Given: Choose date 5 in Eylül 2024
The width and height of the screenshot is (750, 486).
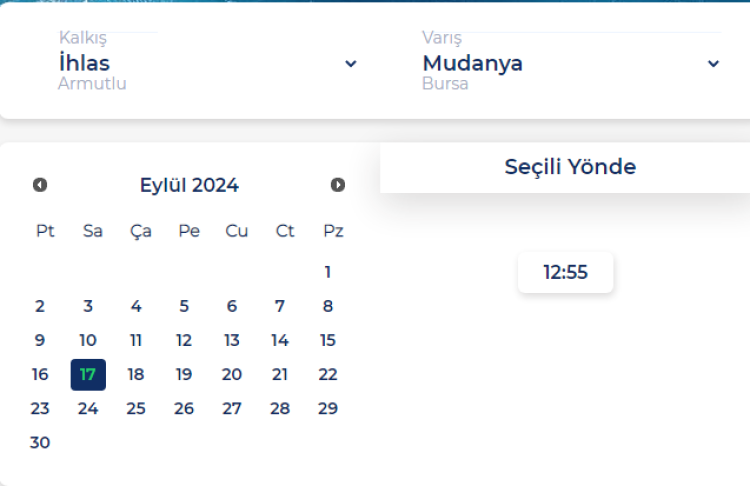Looking at the screenshot, I should 184,307.
